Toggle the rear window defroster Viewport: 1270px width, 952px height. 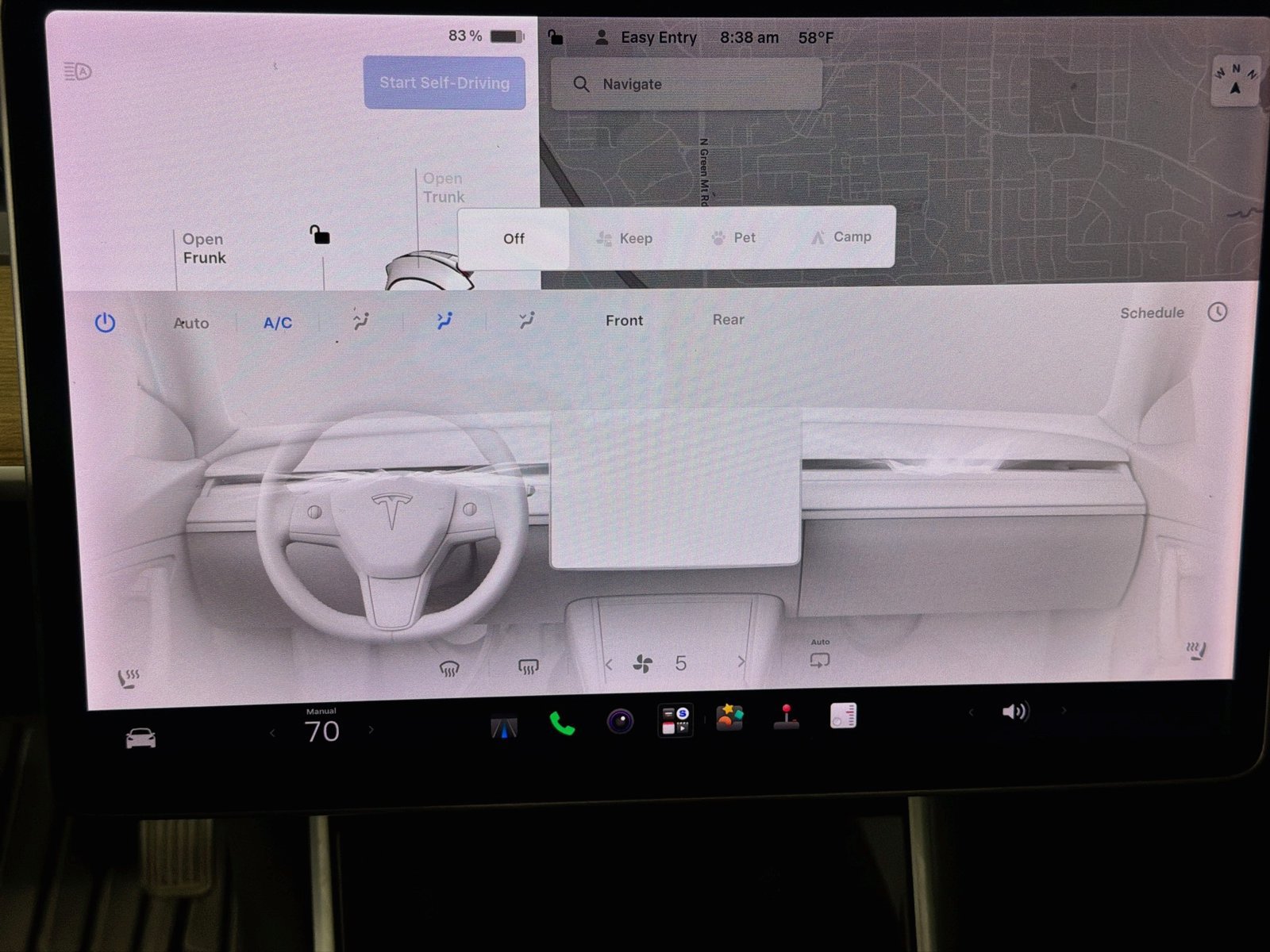point(528,666)
